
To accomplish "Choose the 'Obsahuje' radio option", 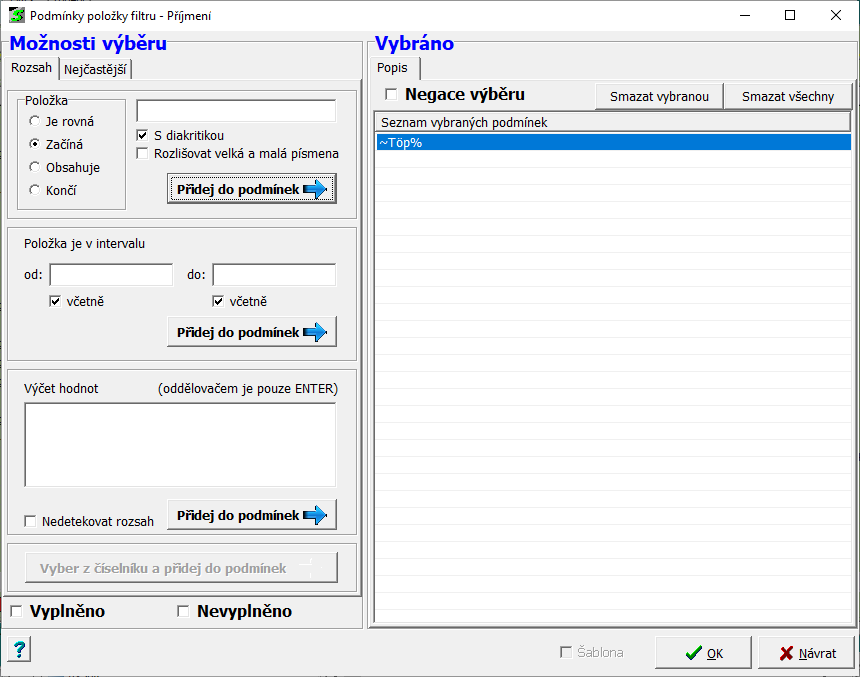I will point(36,167).
